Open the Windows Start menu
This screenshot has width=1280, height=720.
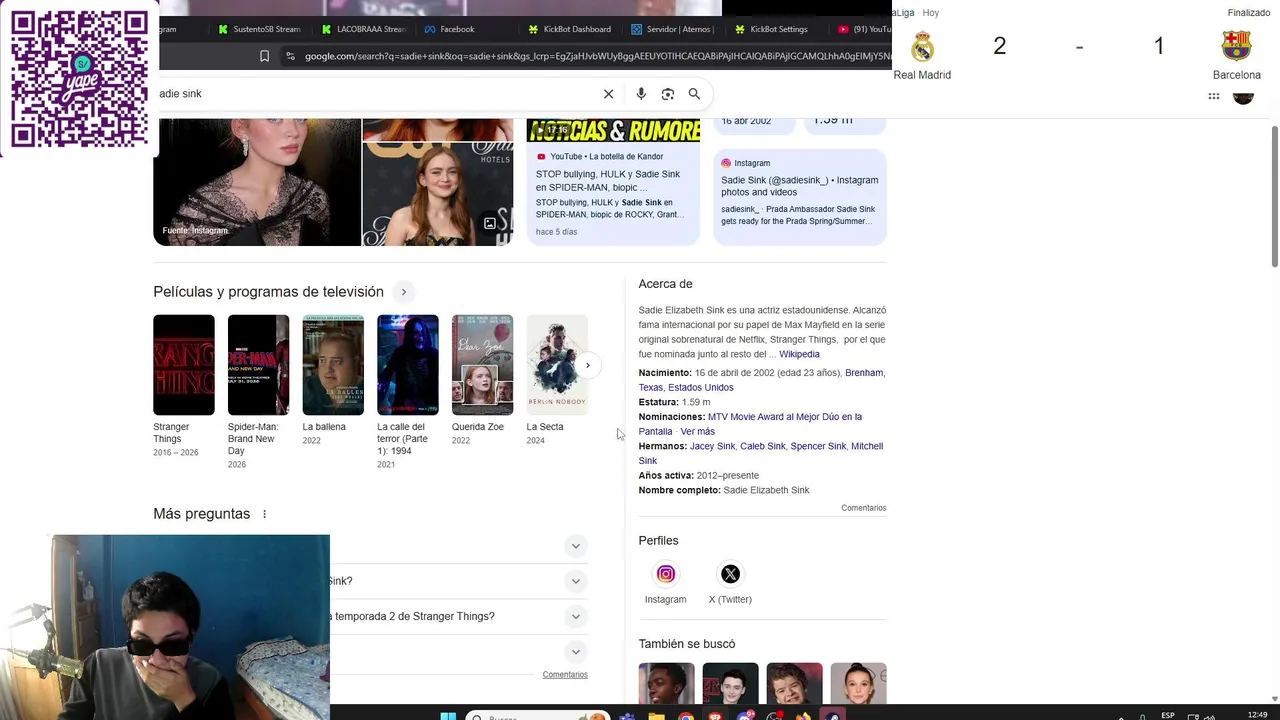(449, 716)
